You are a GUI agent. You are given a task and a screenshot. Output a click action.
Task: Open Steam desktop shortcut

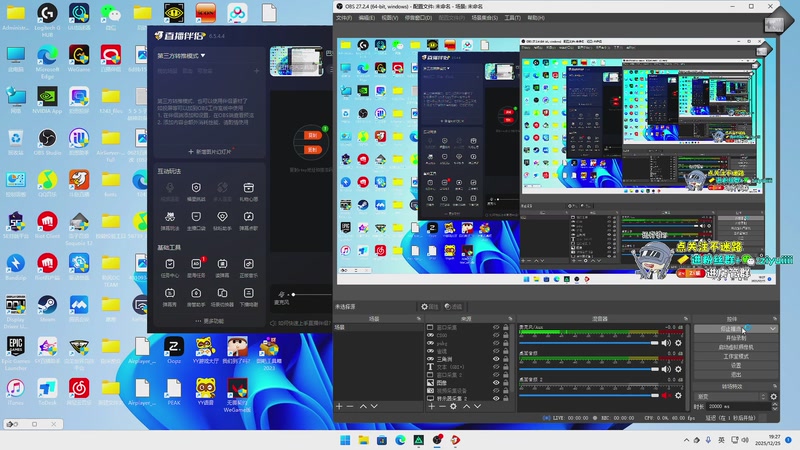tap(47, 308)
